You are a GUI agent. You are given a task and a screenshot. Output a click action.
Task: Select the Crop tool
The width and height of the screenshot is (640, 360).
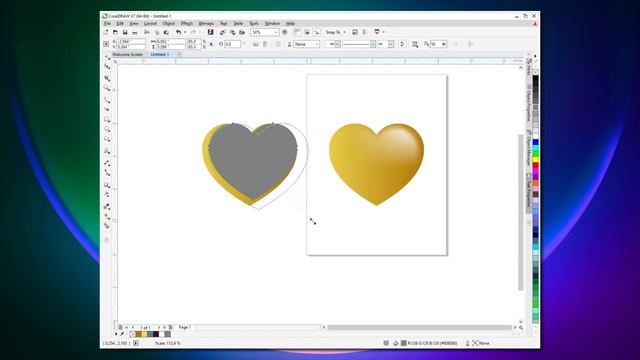click(107, 78)
